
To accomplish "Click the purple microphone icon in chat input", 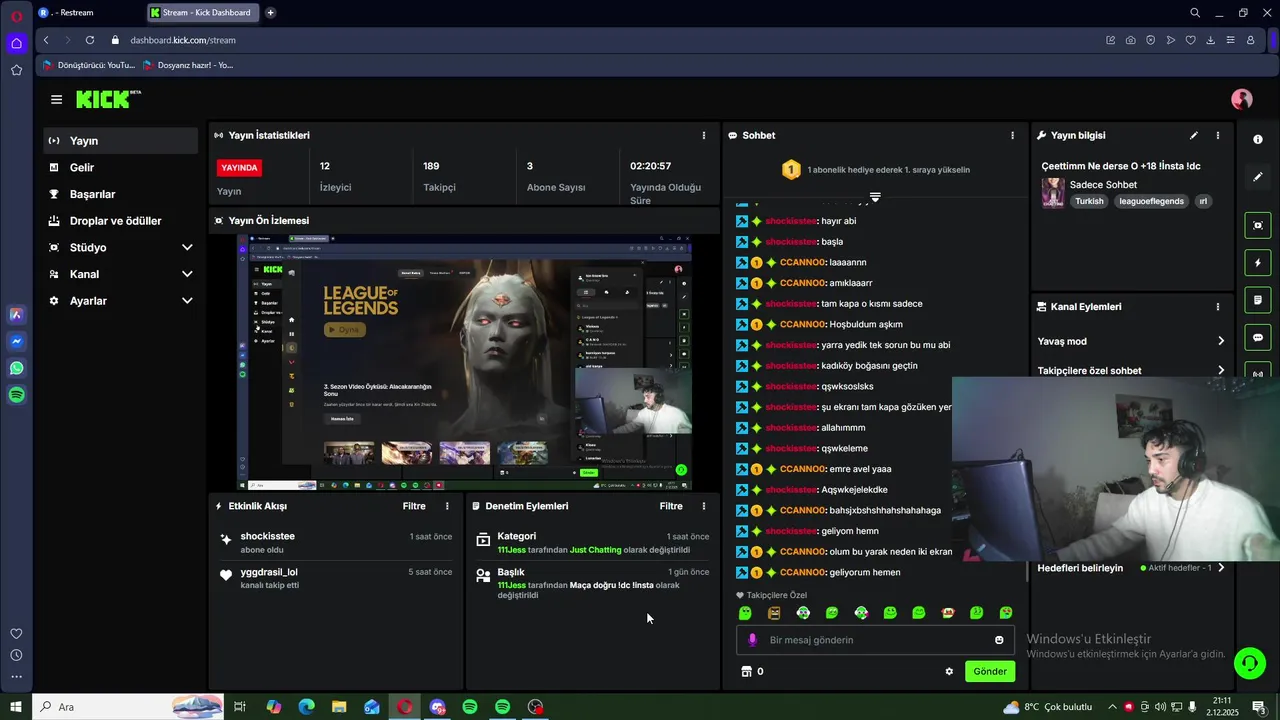I will click(753, 640).
